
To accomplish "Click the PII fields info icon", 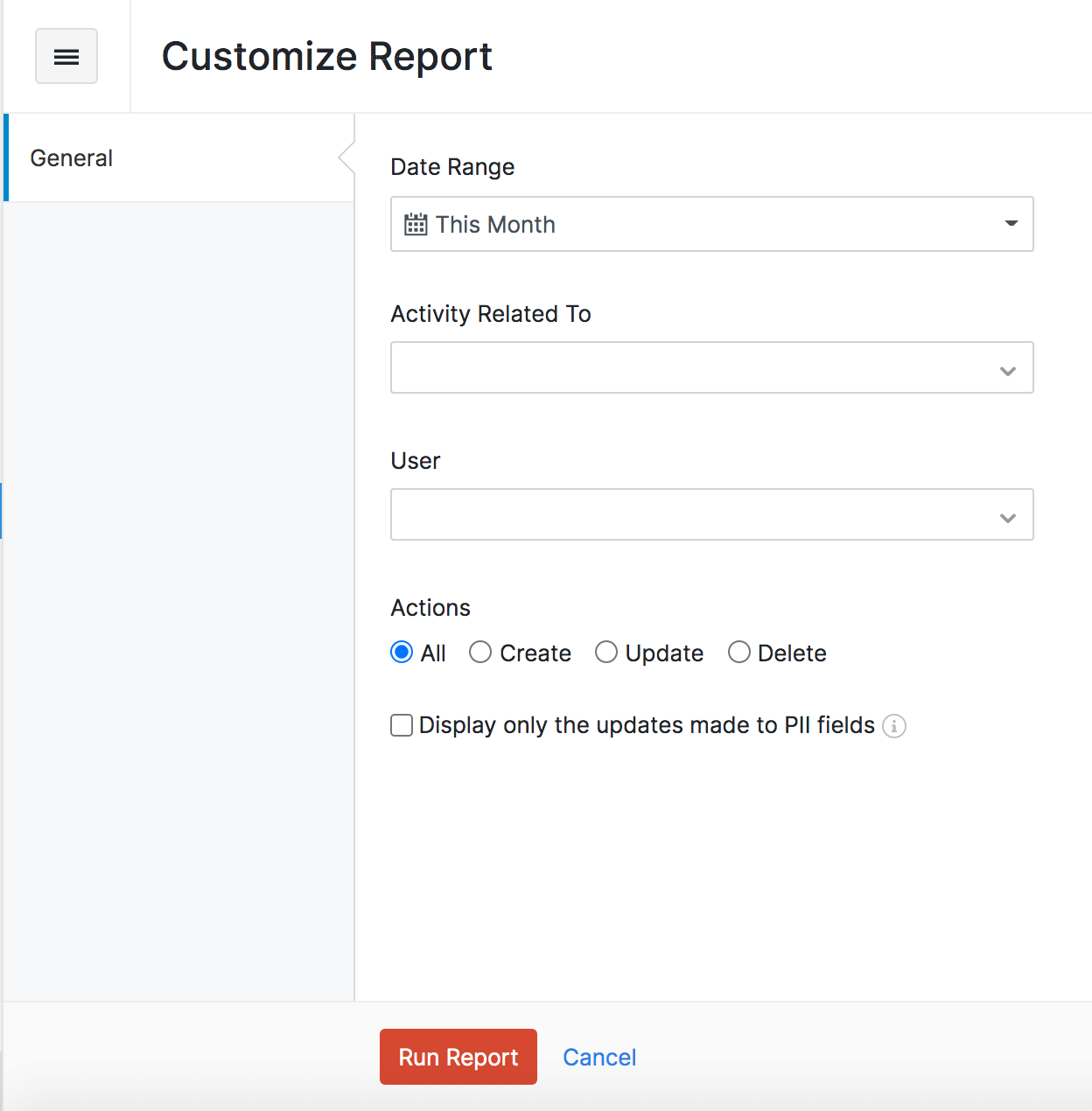I will [893, 726].
